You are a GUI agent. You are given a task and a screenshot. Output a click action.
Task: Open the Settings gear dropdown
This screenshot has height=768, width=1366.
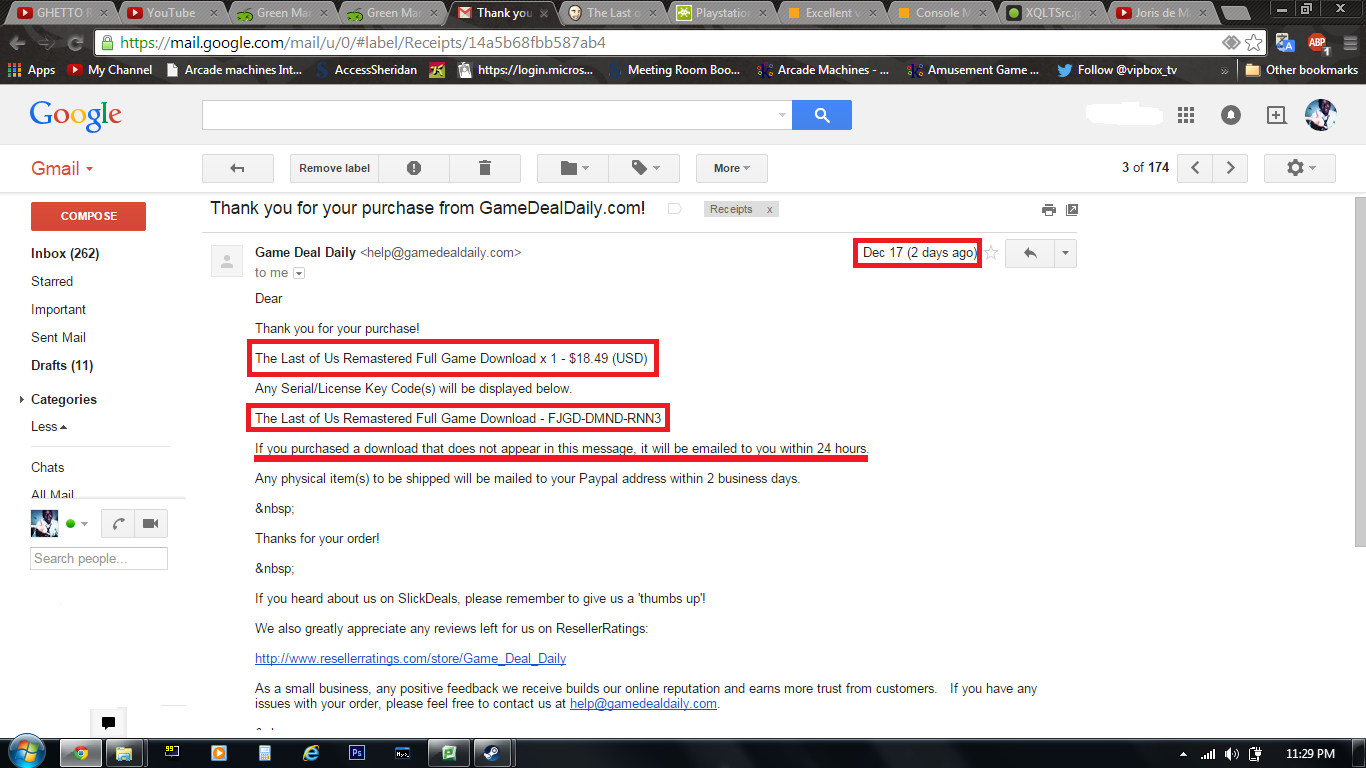tap(1300, 168)
